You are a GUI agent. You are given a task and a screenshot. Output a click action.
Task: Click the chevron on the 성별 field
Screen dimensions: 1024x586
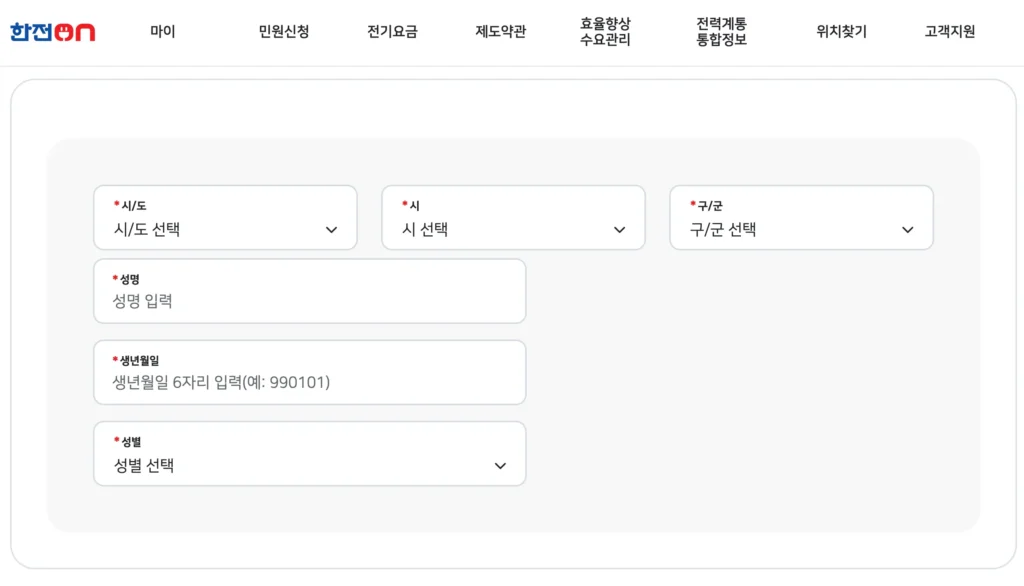click(500, 466)
